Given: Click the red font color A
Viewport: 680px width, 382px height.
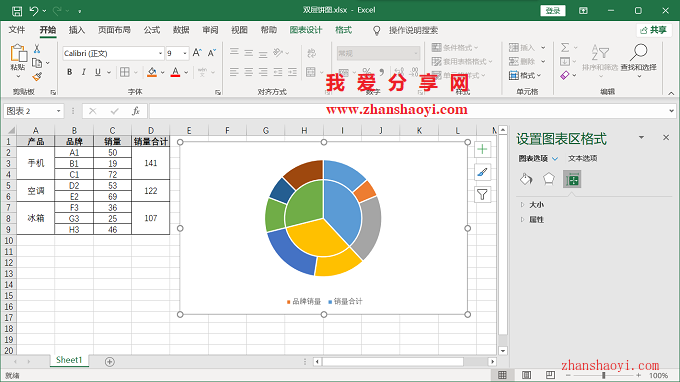Looking at the screenshot, I should [175, 72].
